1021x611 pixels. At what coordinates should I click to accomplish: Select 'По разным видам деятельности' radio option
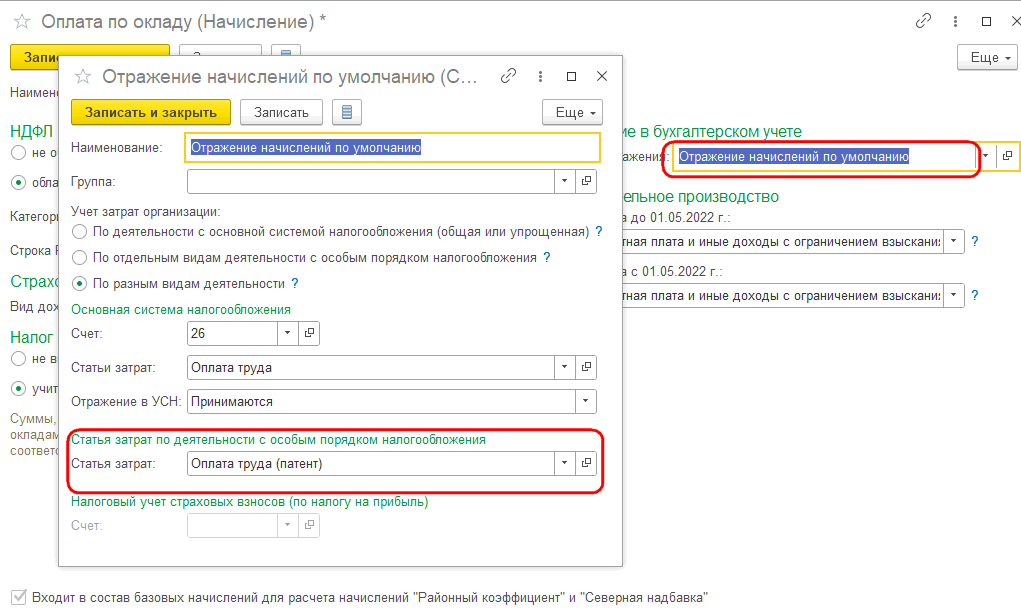click(79, 284)
